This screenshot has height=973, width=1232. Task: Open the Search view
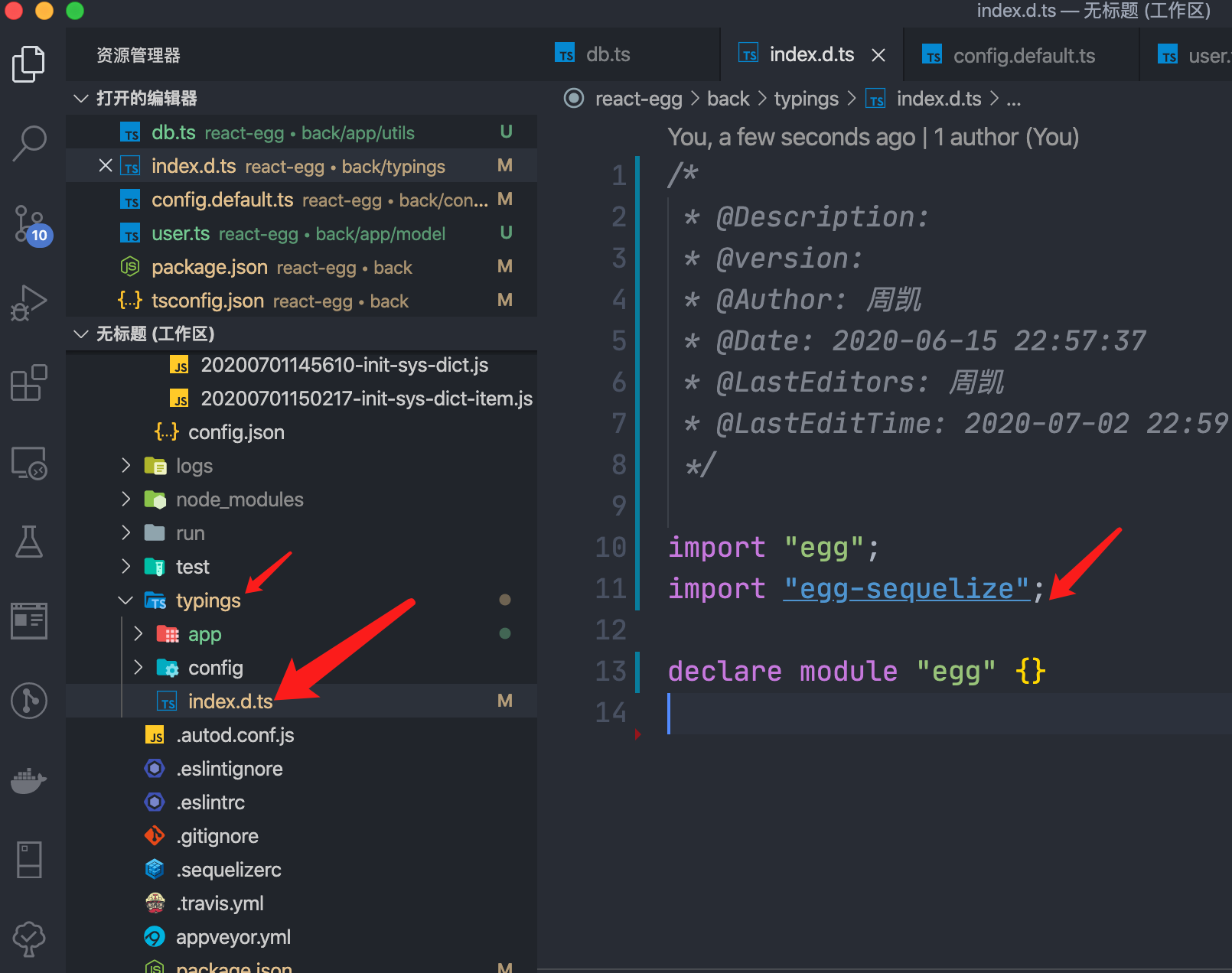click(x=29, y=143)
